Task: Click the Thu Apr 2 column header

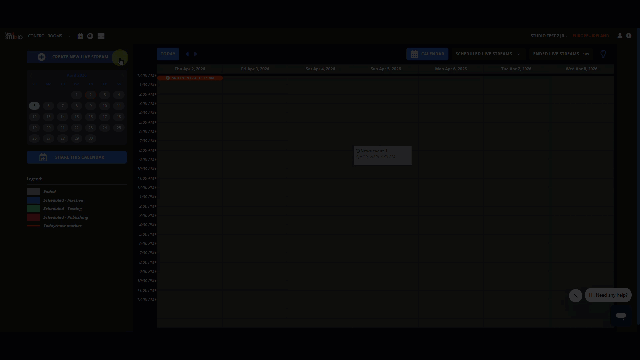Action: (190, 69)
